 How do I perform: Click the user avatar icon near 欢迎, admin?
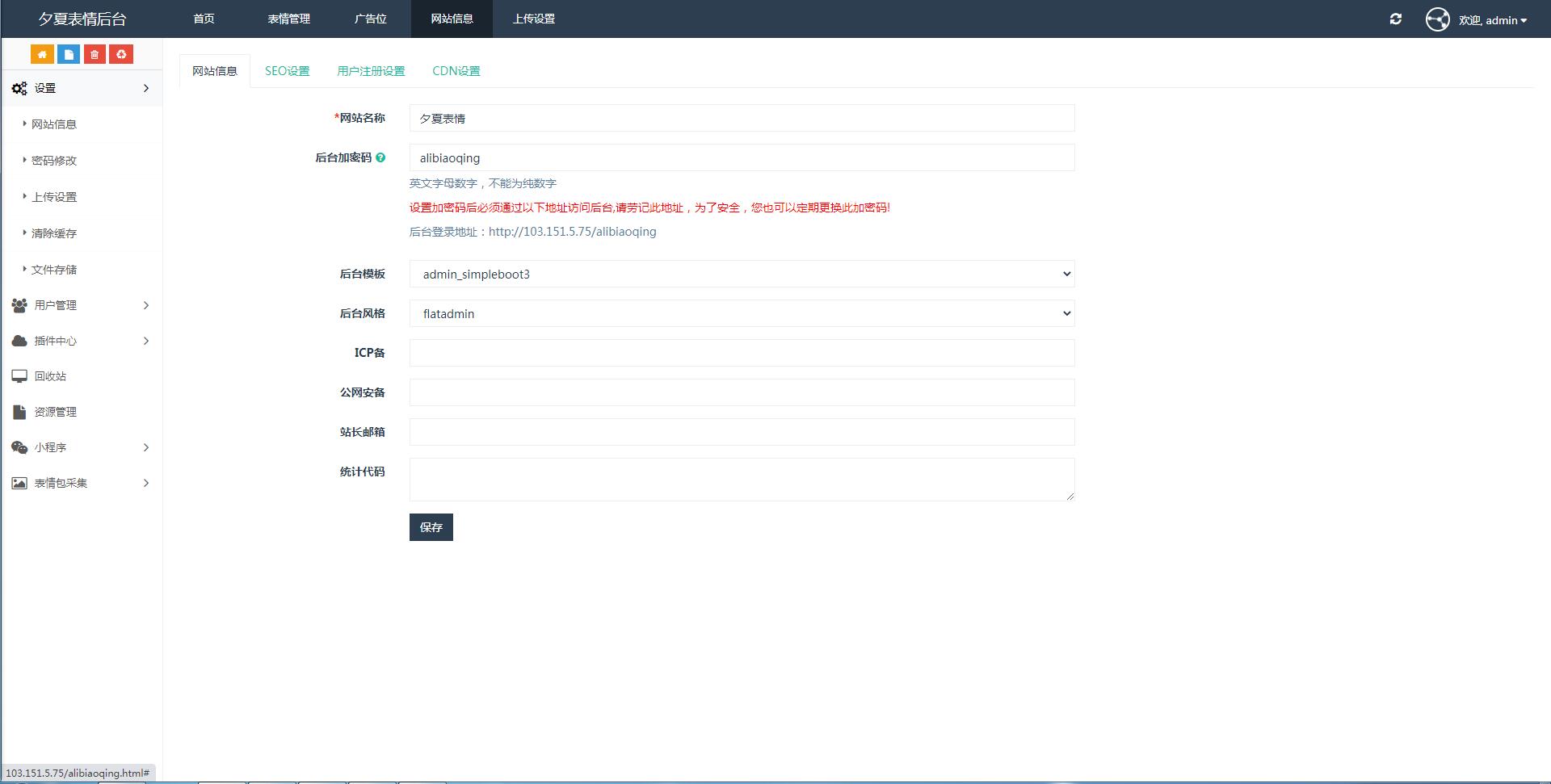1437,19
